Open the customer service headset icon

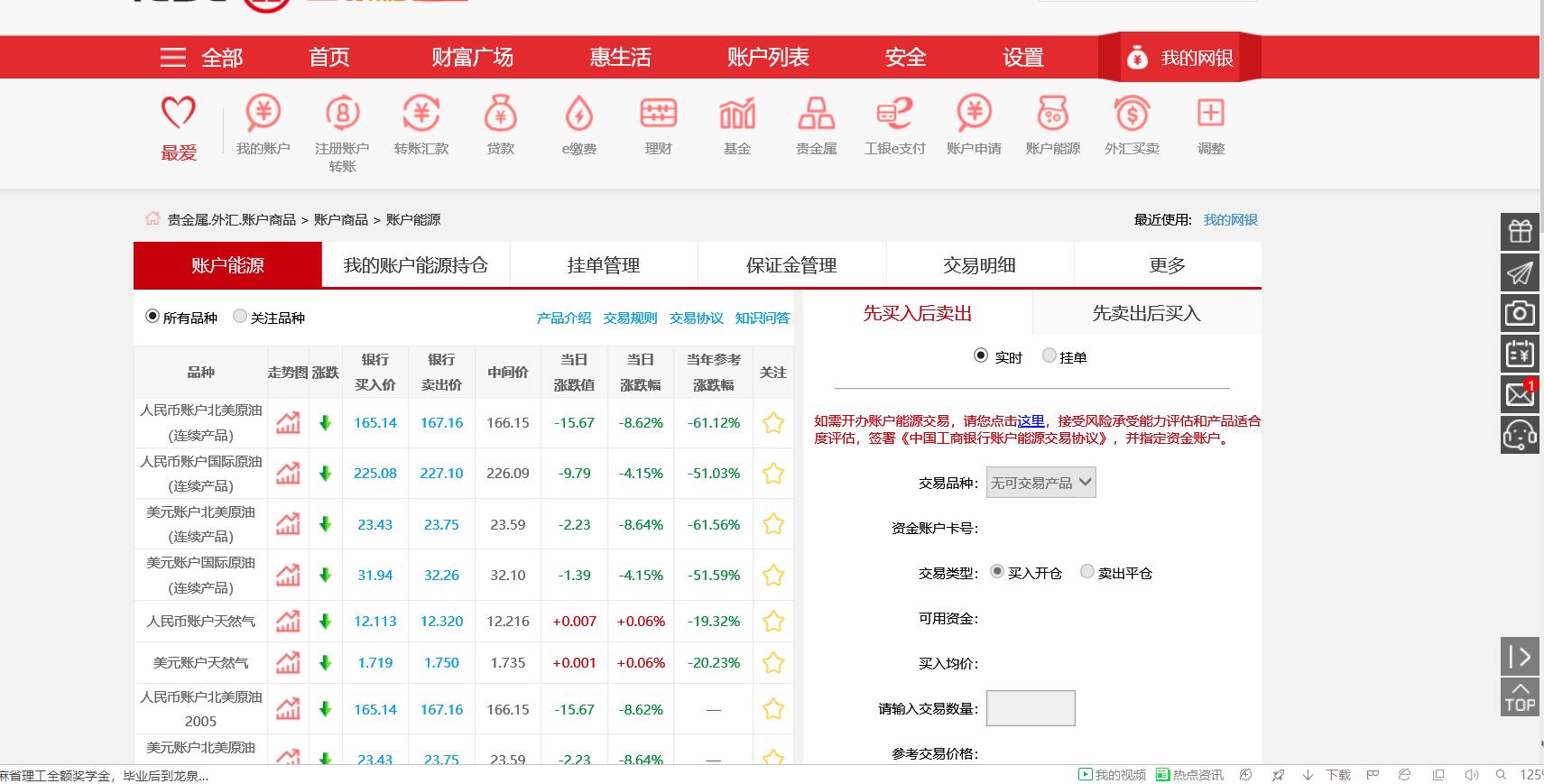point(1520,435)
